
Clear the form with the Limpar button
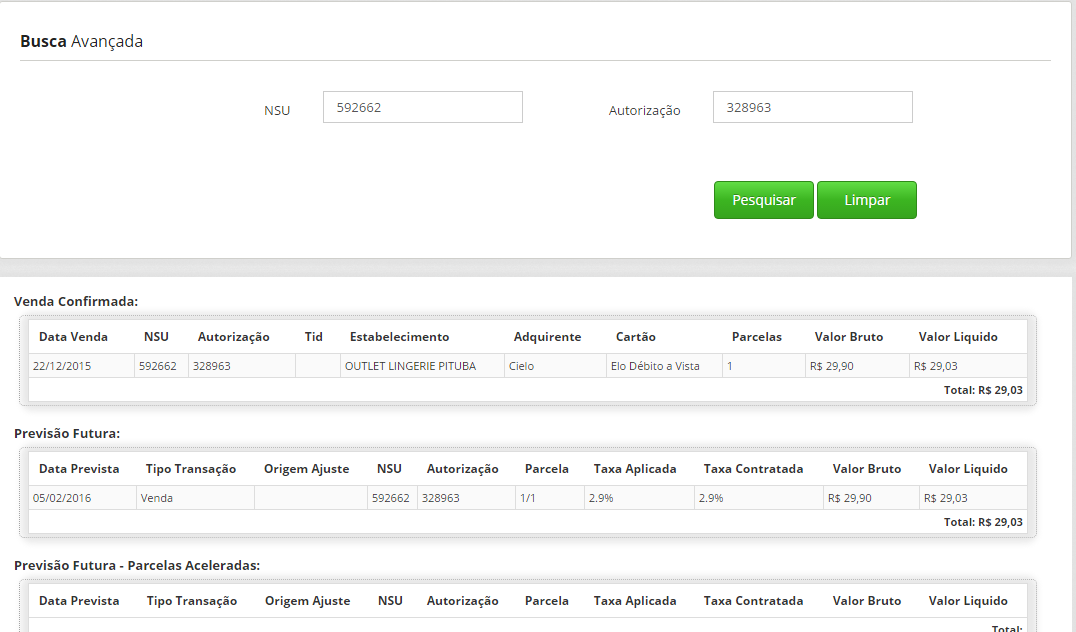[867, 200]
